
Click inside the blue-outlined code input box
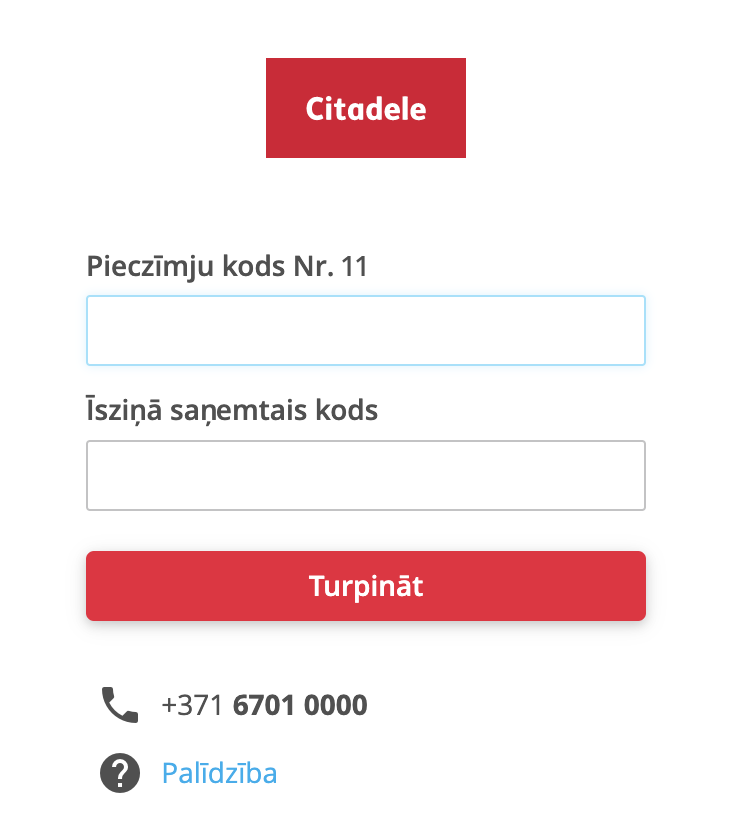(366, 331)
